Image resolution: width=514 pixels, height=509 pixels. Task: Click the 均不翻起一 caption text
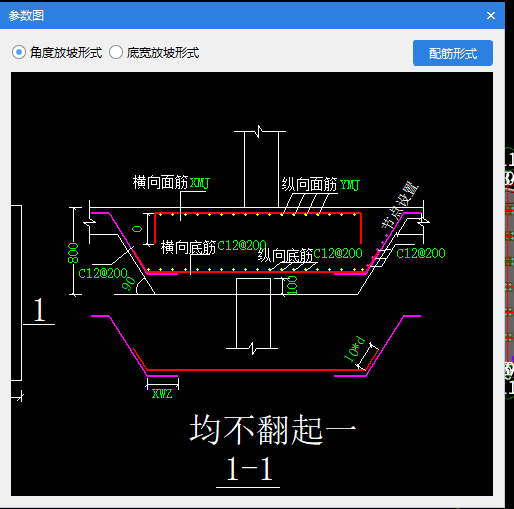coord(273,430)
